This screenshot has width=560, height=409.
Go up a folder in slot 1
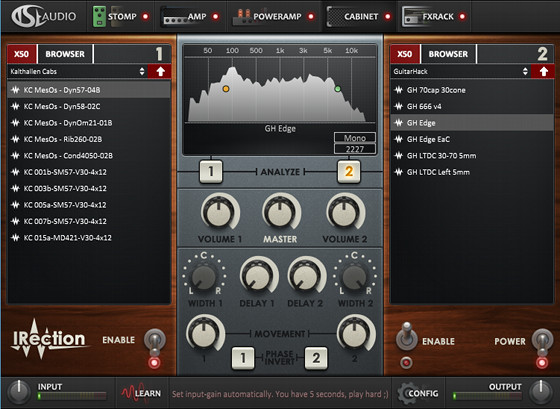(x=160, y=71)
